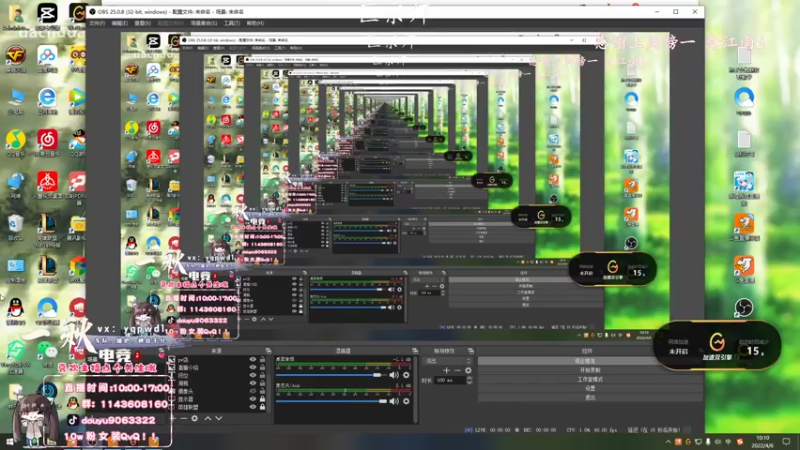This screenshot has height=450, width=800.
Task: Select 摄像头 source row in main sources list
Action: [217, 391]
